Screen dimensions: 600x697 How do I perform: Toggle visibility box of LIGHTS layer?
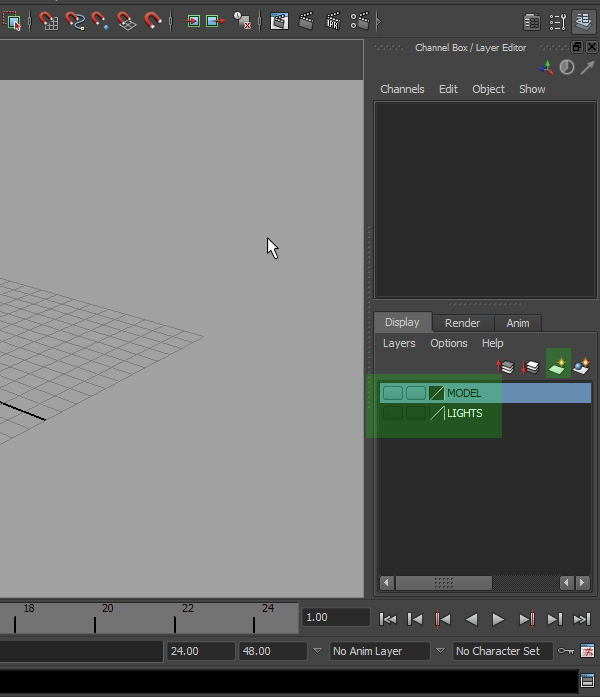click(393, 413)
